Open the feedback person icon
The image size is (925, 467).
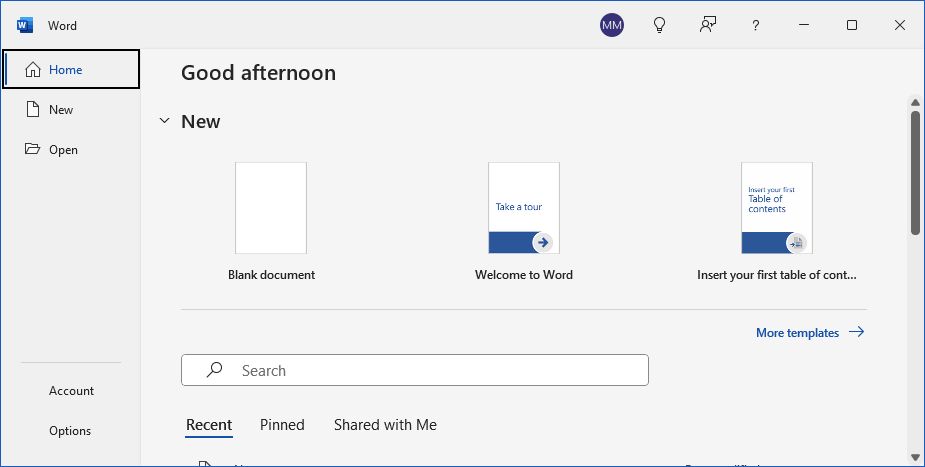point(707,25)
